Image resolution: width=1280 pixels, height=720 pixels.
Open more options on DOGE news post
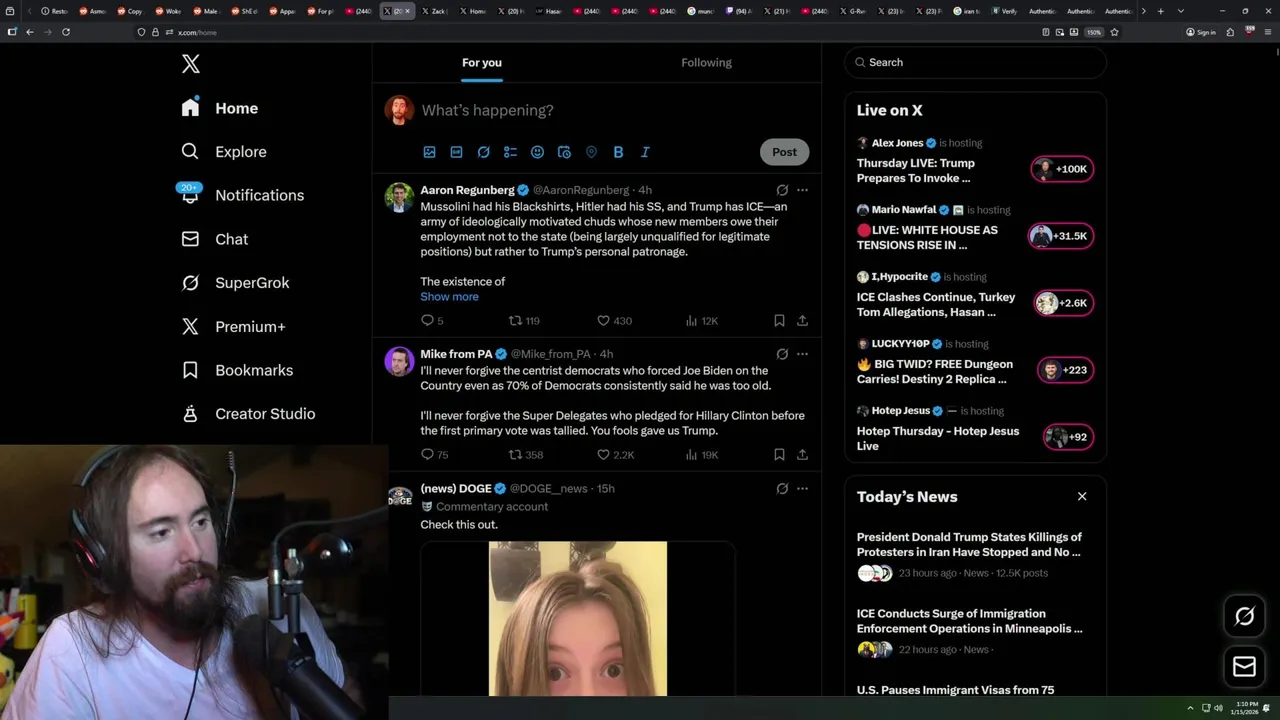[802, 489]
